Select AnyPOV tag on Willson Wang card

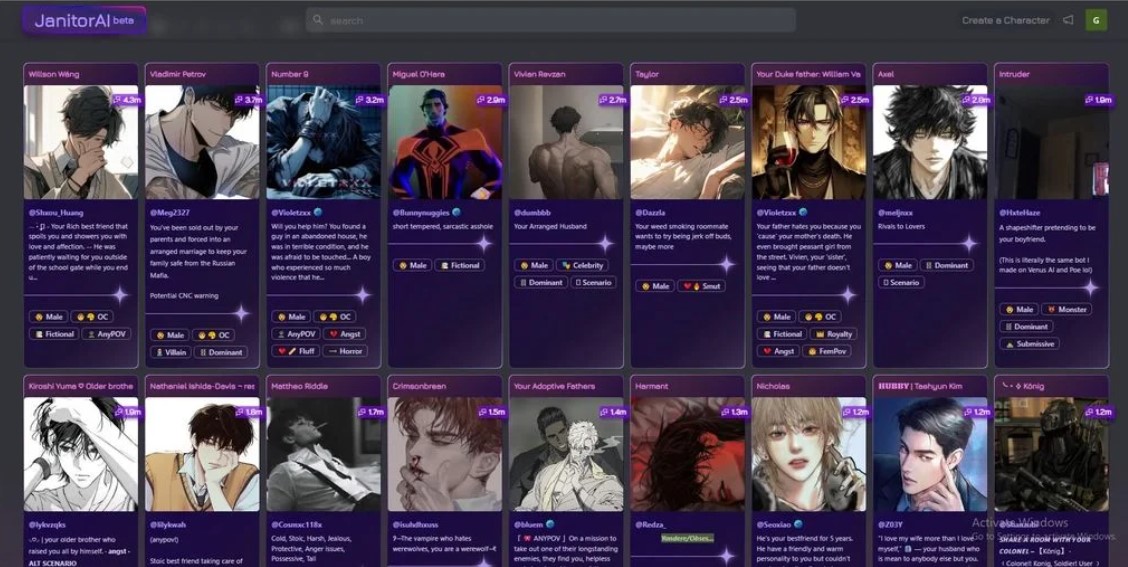106,334
